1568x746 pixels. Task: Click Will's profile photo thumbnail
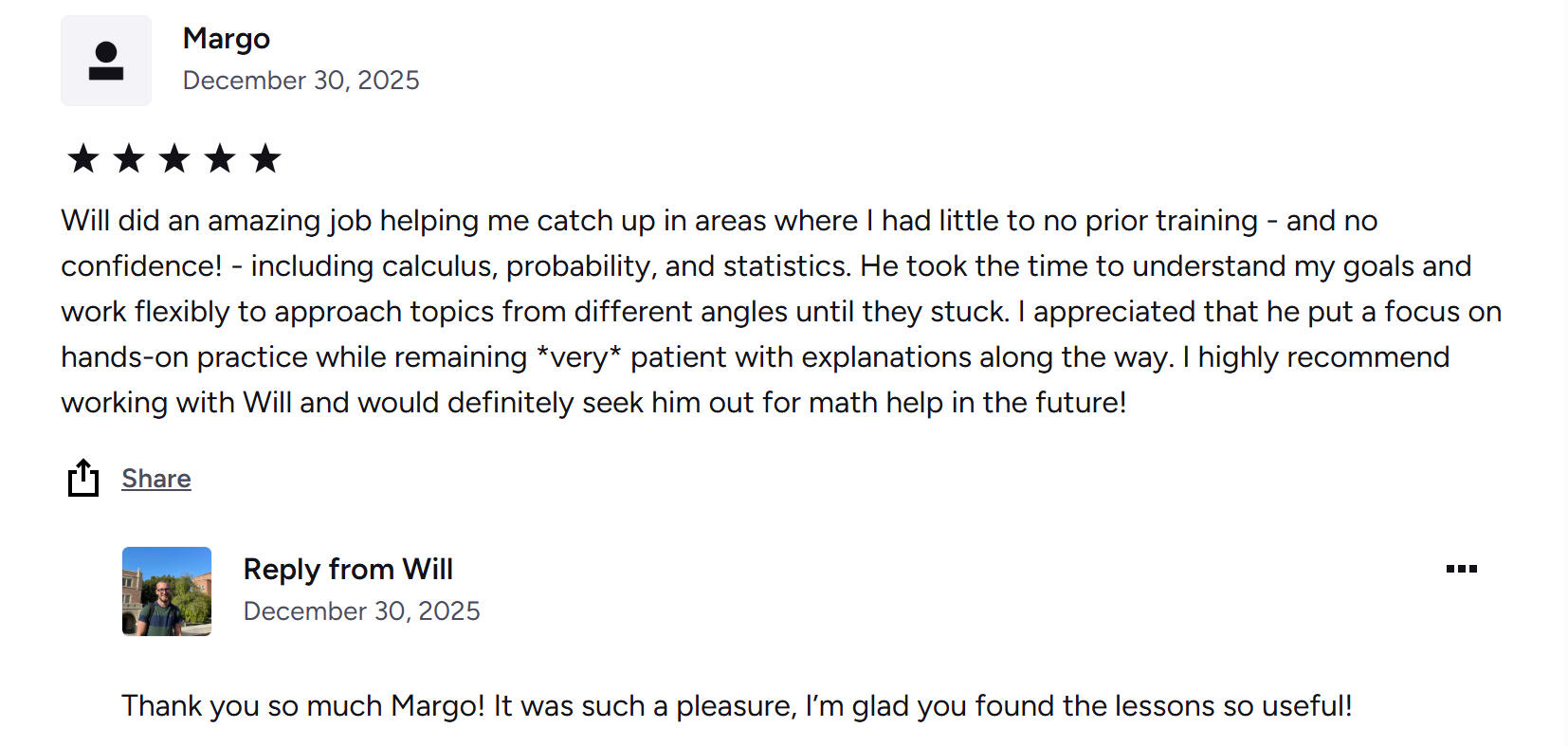pyautogui.click(x=167, y=591)
